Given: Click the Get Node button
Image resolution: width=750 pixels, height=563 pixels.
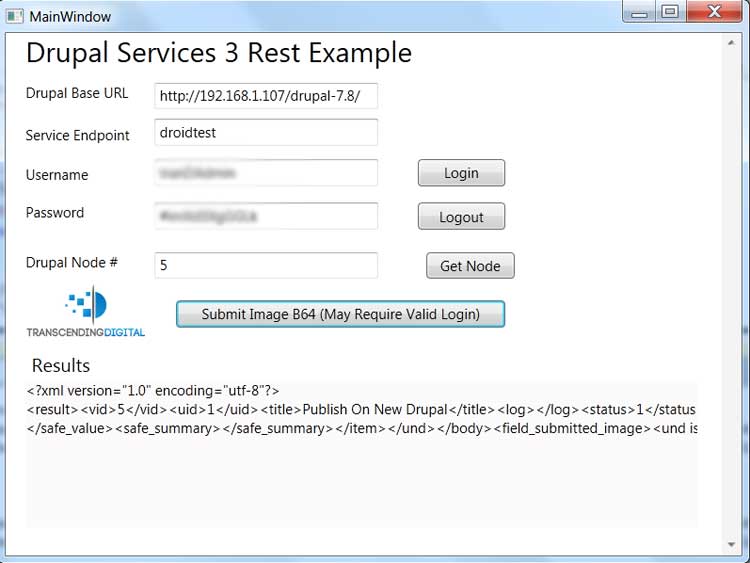Looking at the screenshot, I should pyautogui.click(x=470, y=265).
